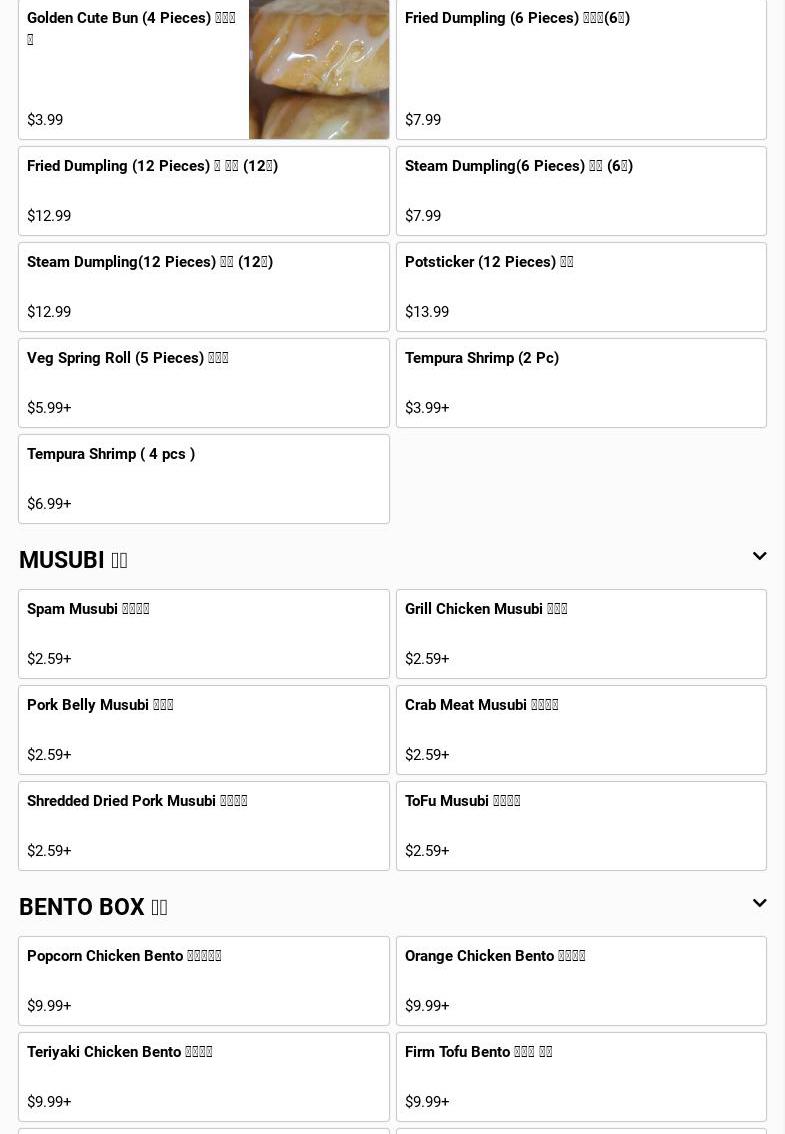Collapse the BENTO BOX section chevron
The width and height of the screenshot is (785, 1134).
pyautogui.click(x=759, y=903)
